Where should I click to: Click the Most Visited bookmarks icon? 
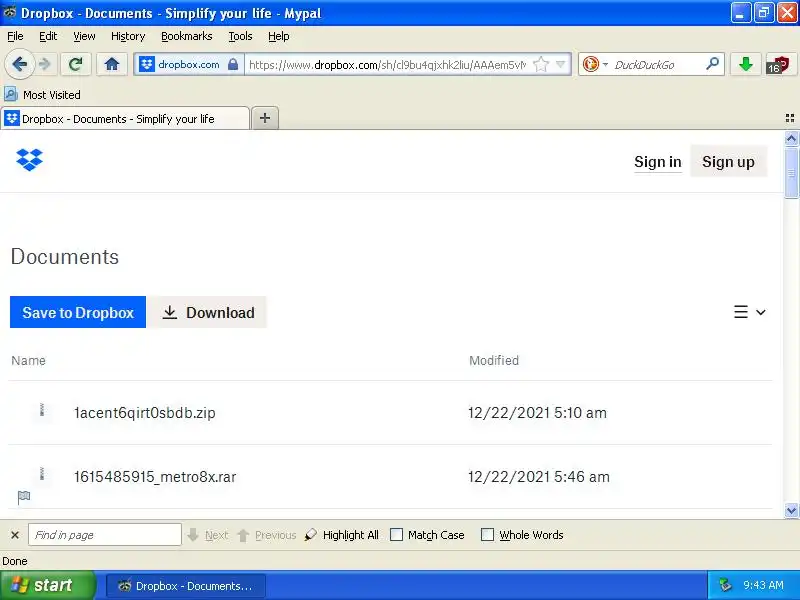[x=11, y=94]
